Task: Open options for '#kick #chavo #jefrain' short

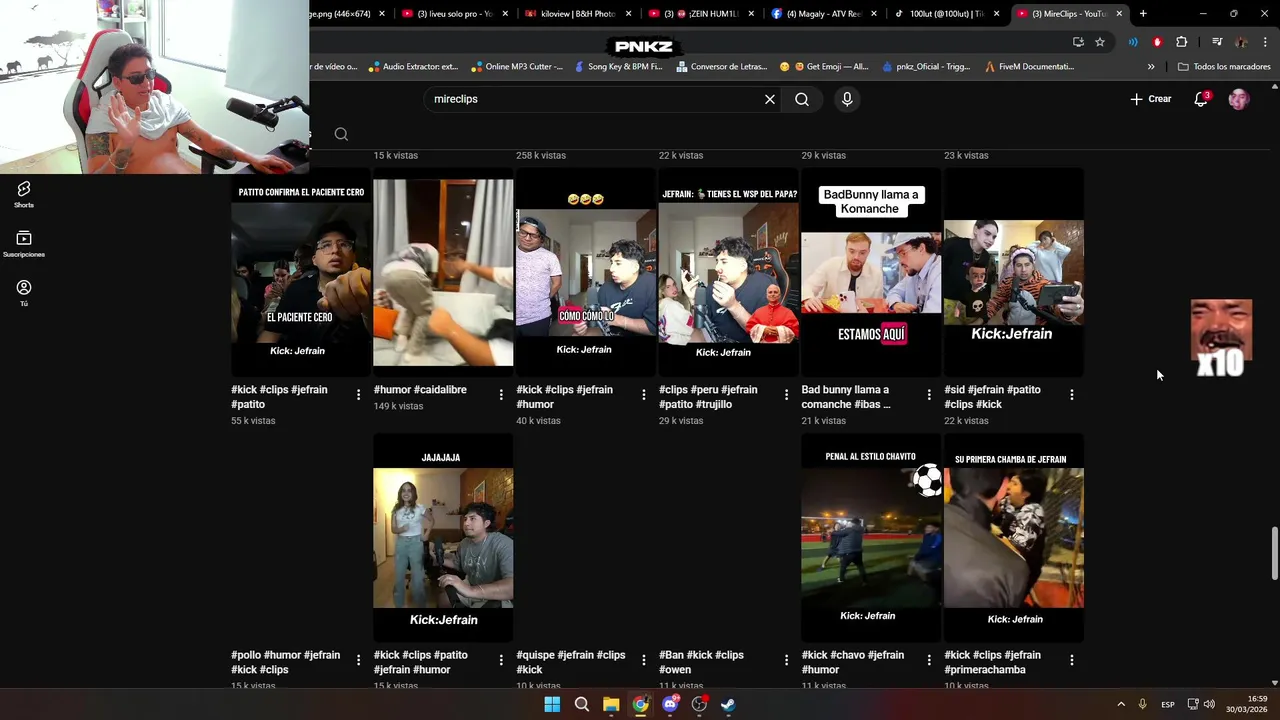Action: point(929,660)
